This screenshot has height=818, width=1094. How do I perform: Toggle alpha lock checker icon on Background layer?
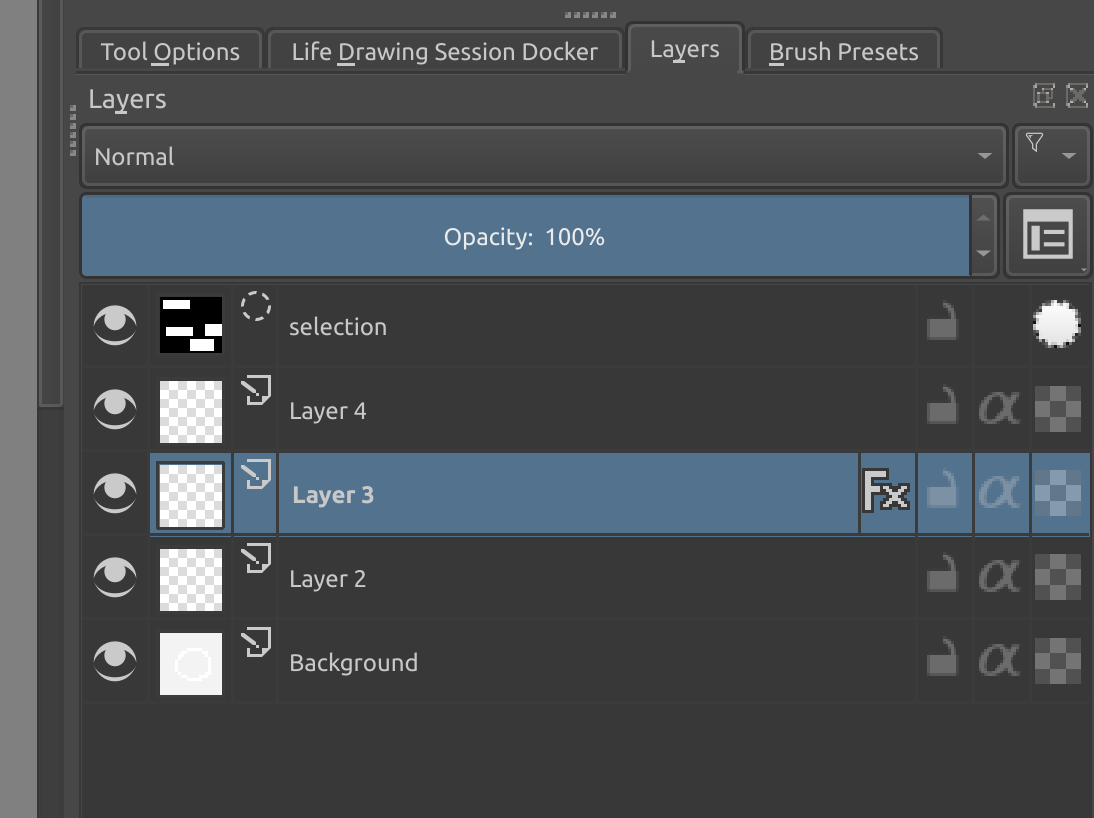[x=1058, y=662]
